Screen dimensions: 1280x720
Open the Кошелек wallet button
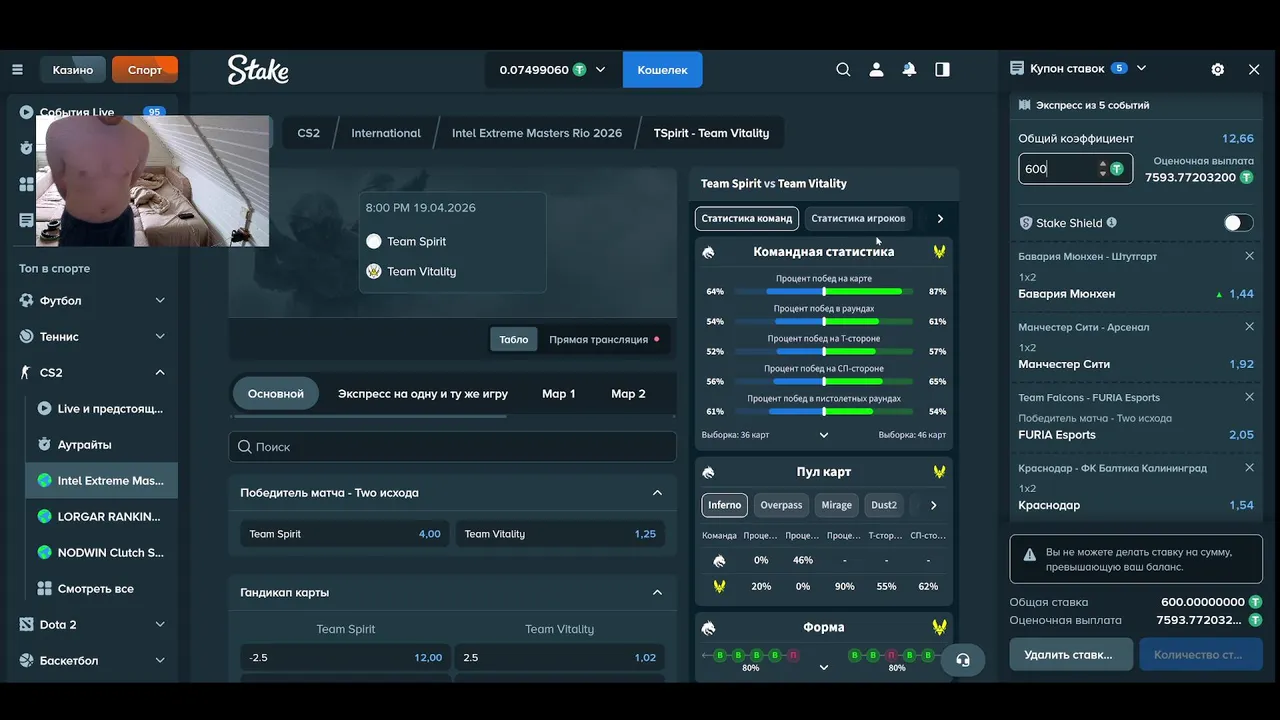pyautogui.click(x=662, y=70)
